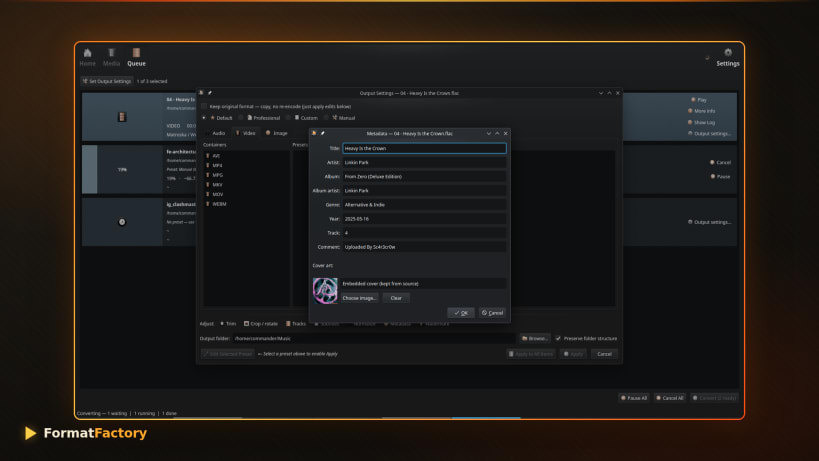Click the Album field in Metadata

424,176
